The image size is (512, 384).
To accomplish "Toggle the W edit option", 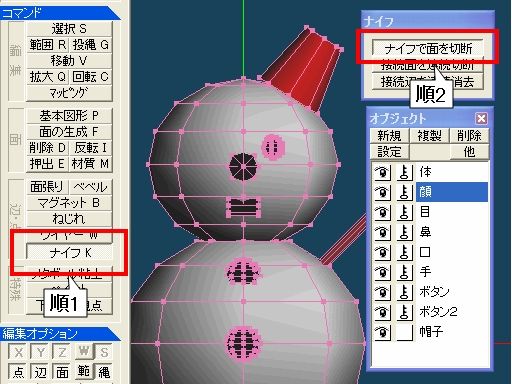I will click(x=83, y=352).
